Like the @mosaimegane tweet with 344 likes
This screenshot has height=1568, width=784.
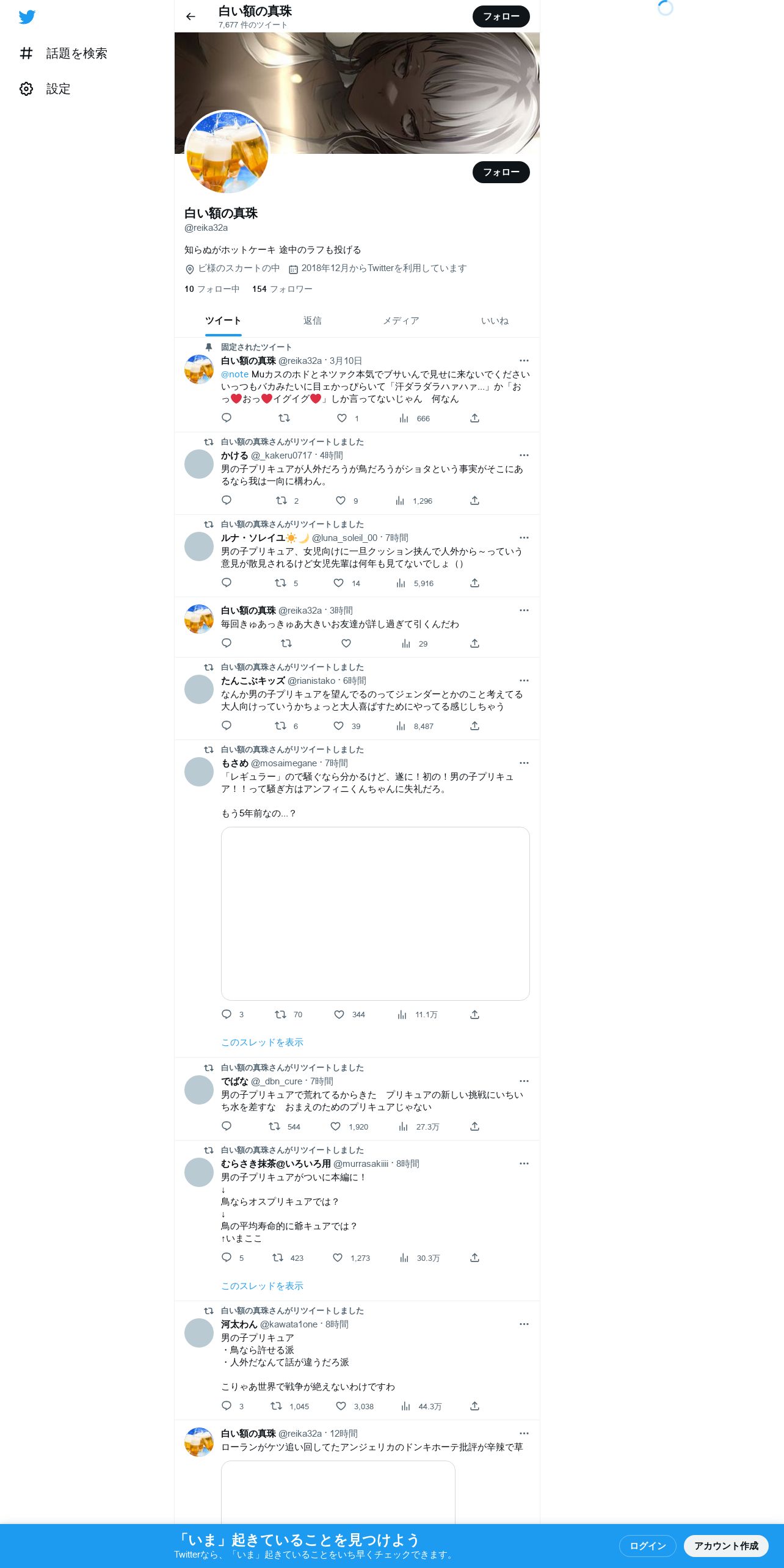[x=339, y=1015]
